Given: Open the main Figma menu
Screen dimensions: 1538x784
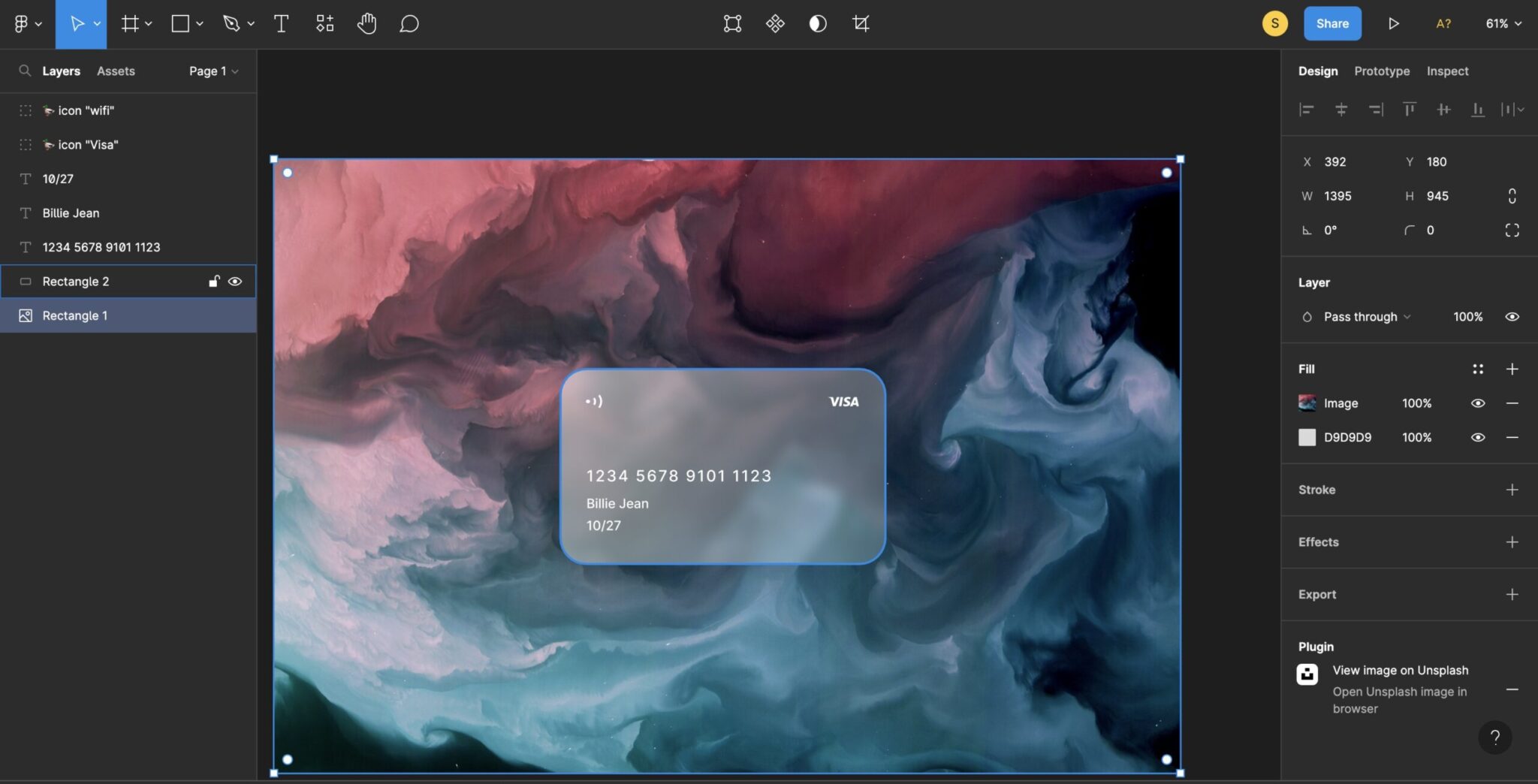Looking at the screenshot, I should (22, 23).
